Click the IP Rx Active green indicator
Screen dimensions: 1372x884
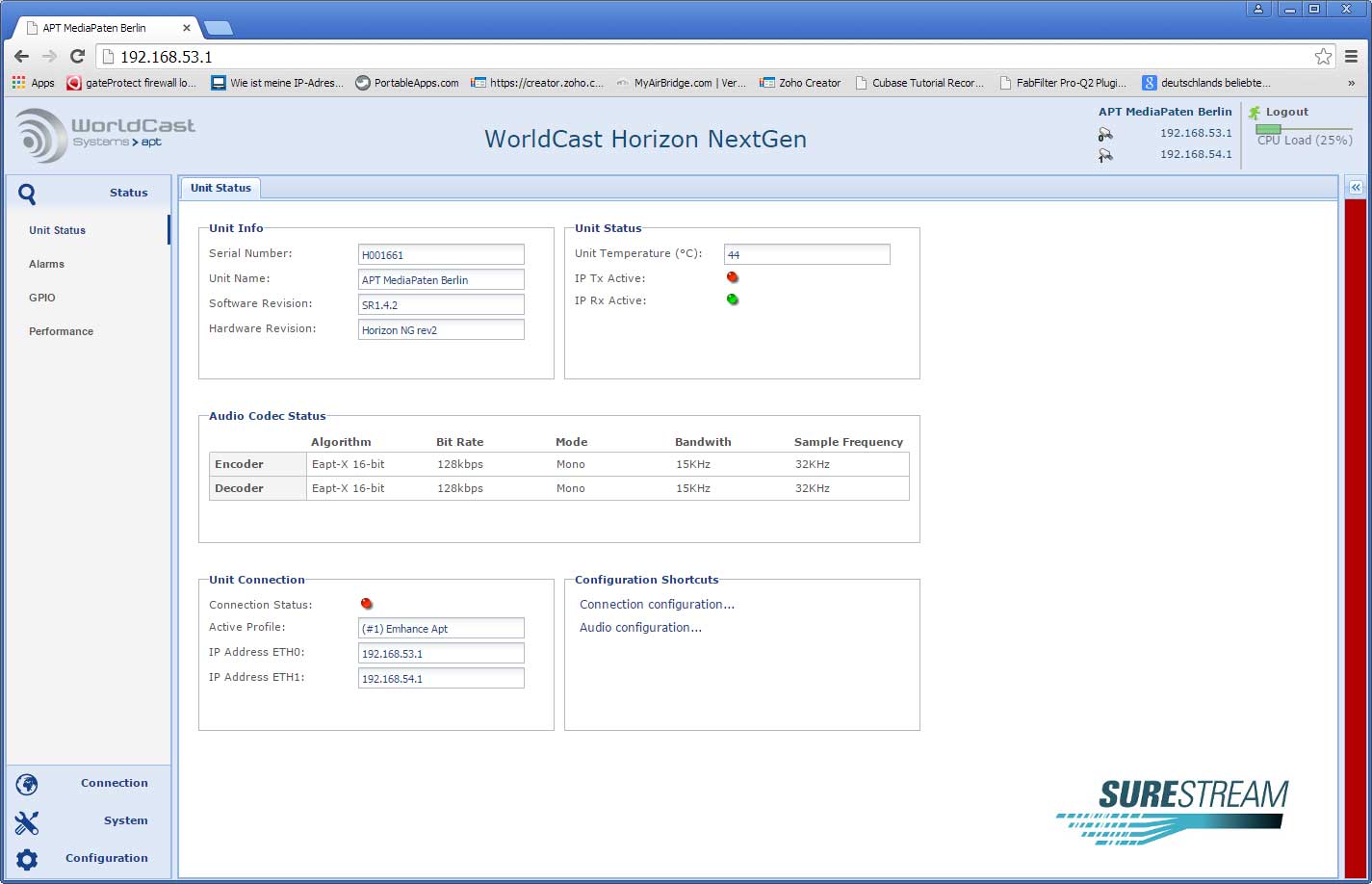733,299
